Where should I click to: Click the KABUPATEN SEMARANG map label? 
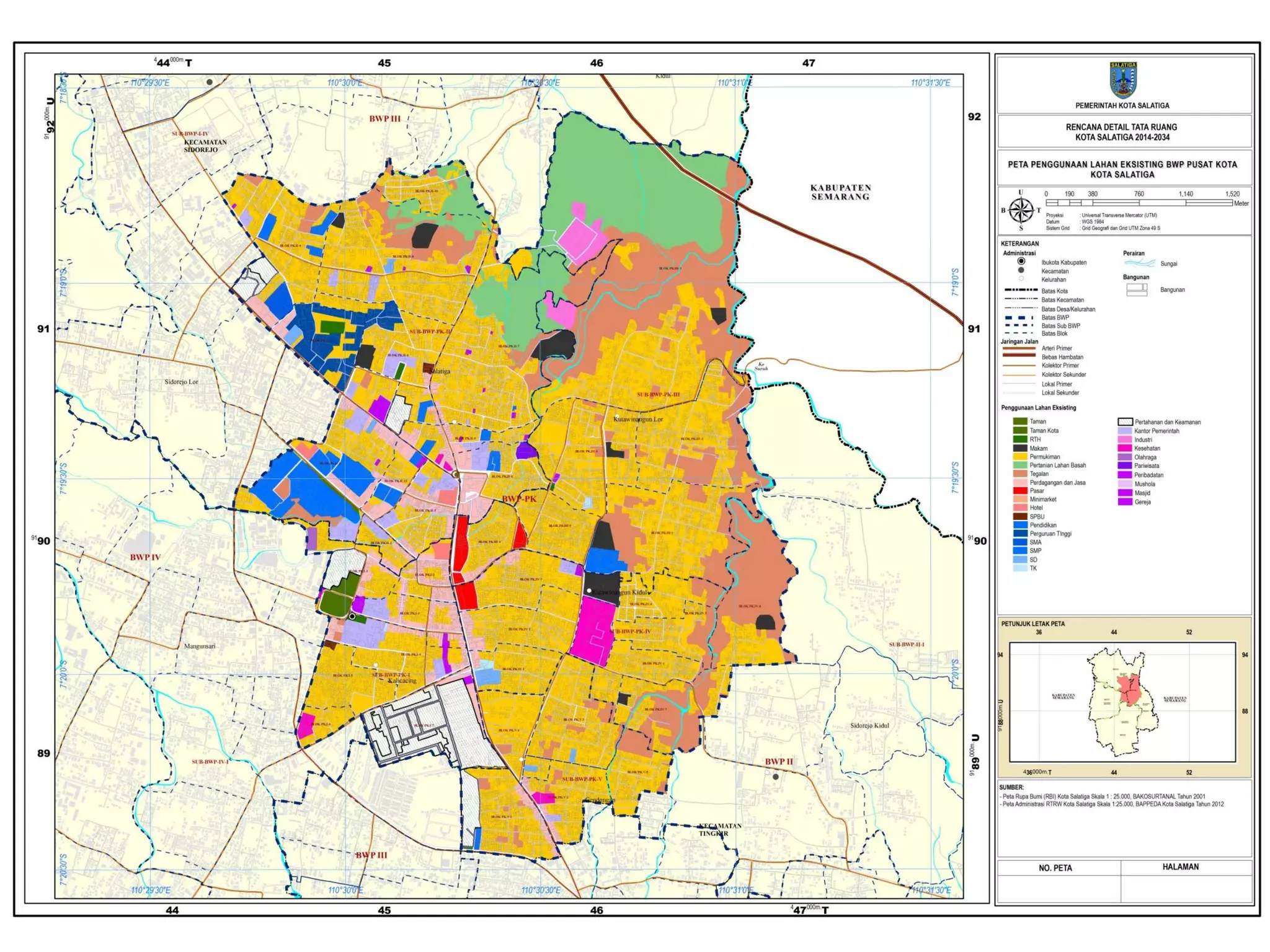(840, 192)
